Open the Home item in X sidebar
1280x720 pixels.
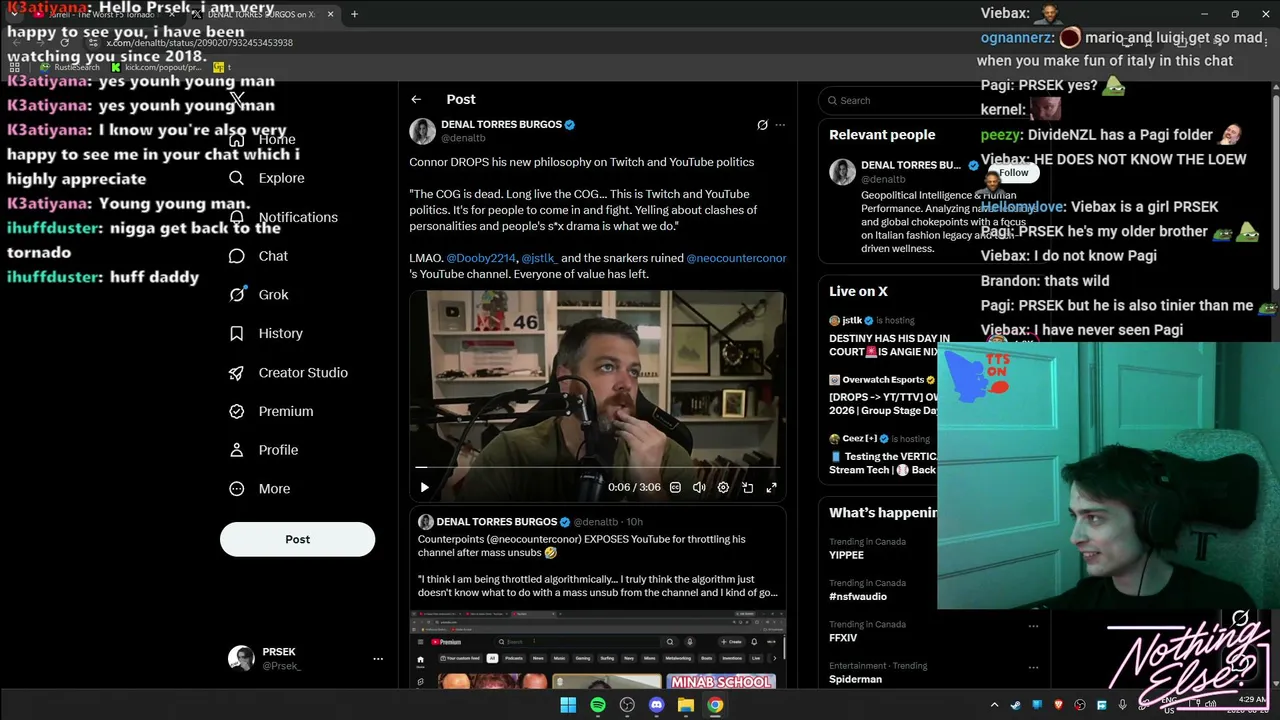pos(262,139)
